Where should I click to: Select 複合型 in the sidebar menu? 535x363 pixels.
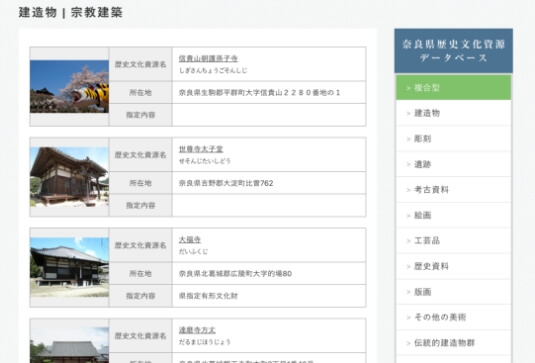click(453, 88)
